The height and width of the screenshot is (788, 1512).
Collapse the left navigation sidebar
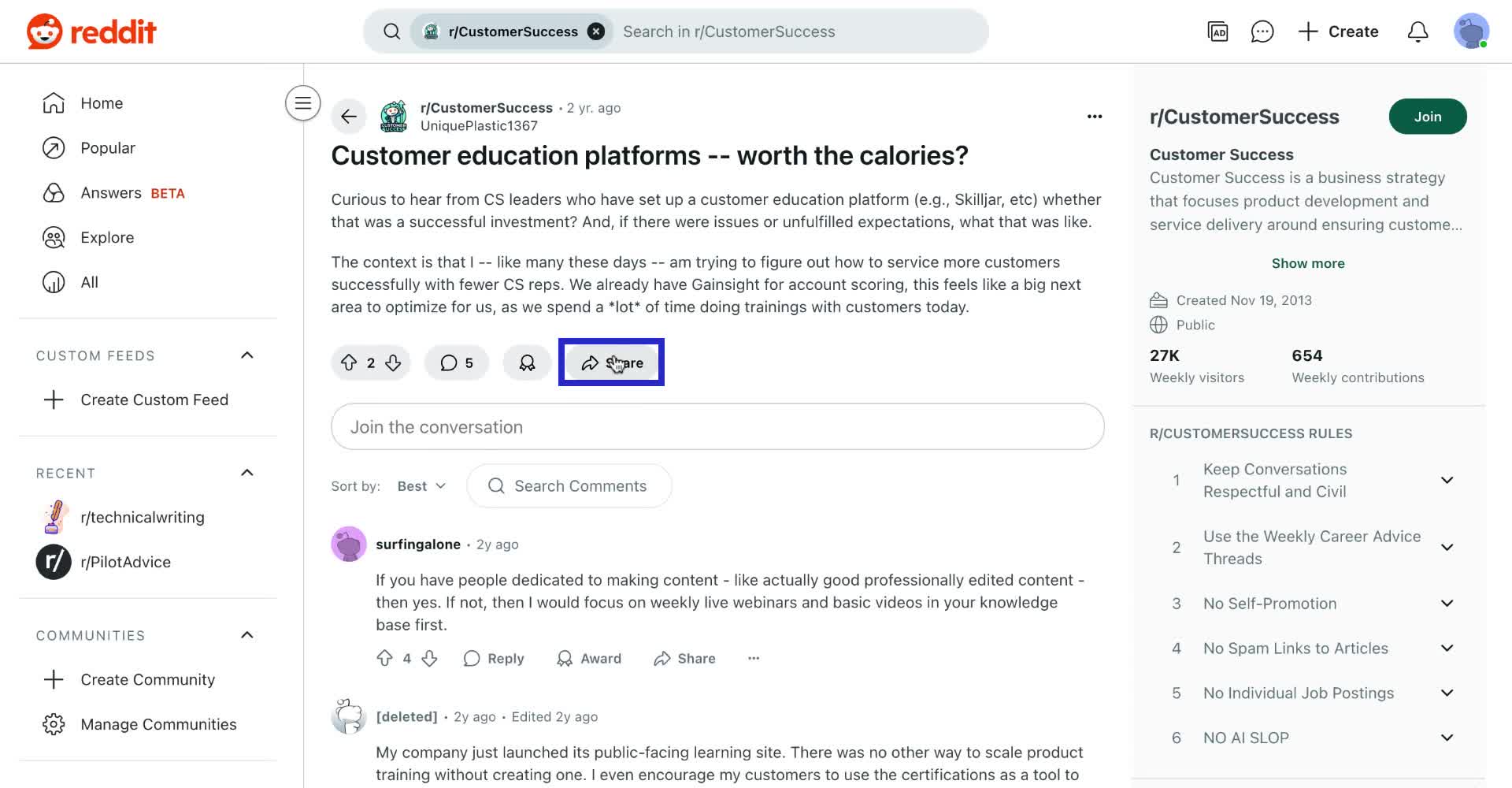(302, 103)
